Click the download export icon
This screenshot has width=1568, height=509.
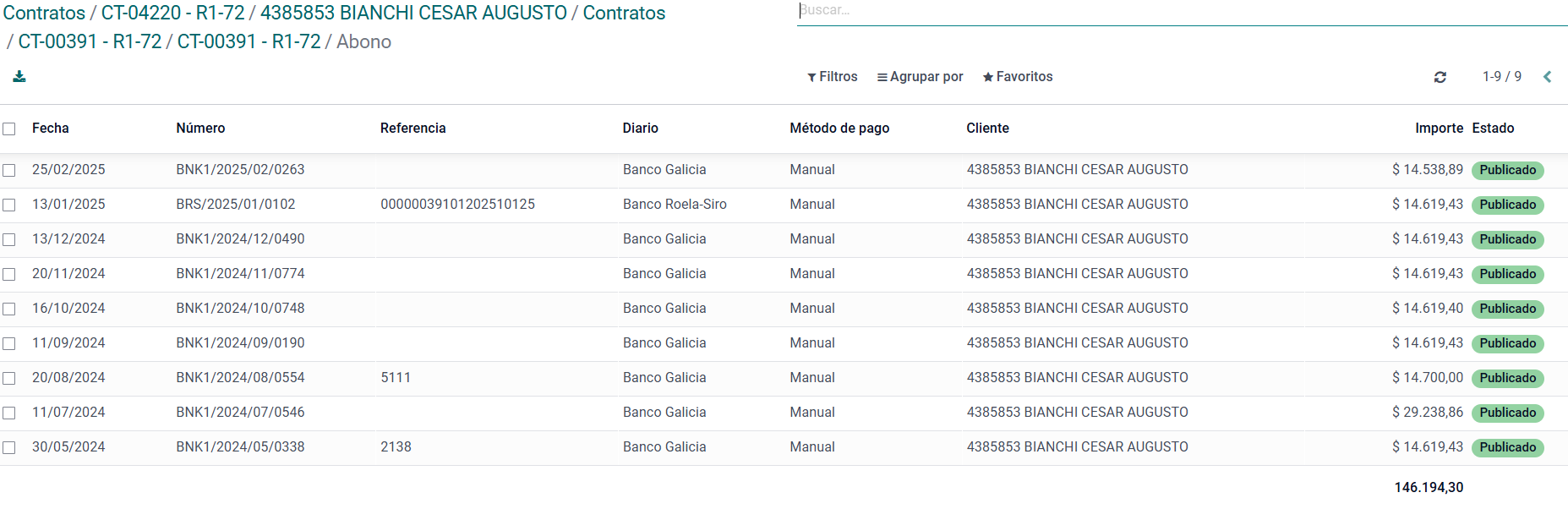tap(19, 77)
